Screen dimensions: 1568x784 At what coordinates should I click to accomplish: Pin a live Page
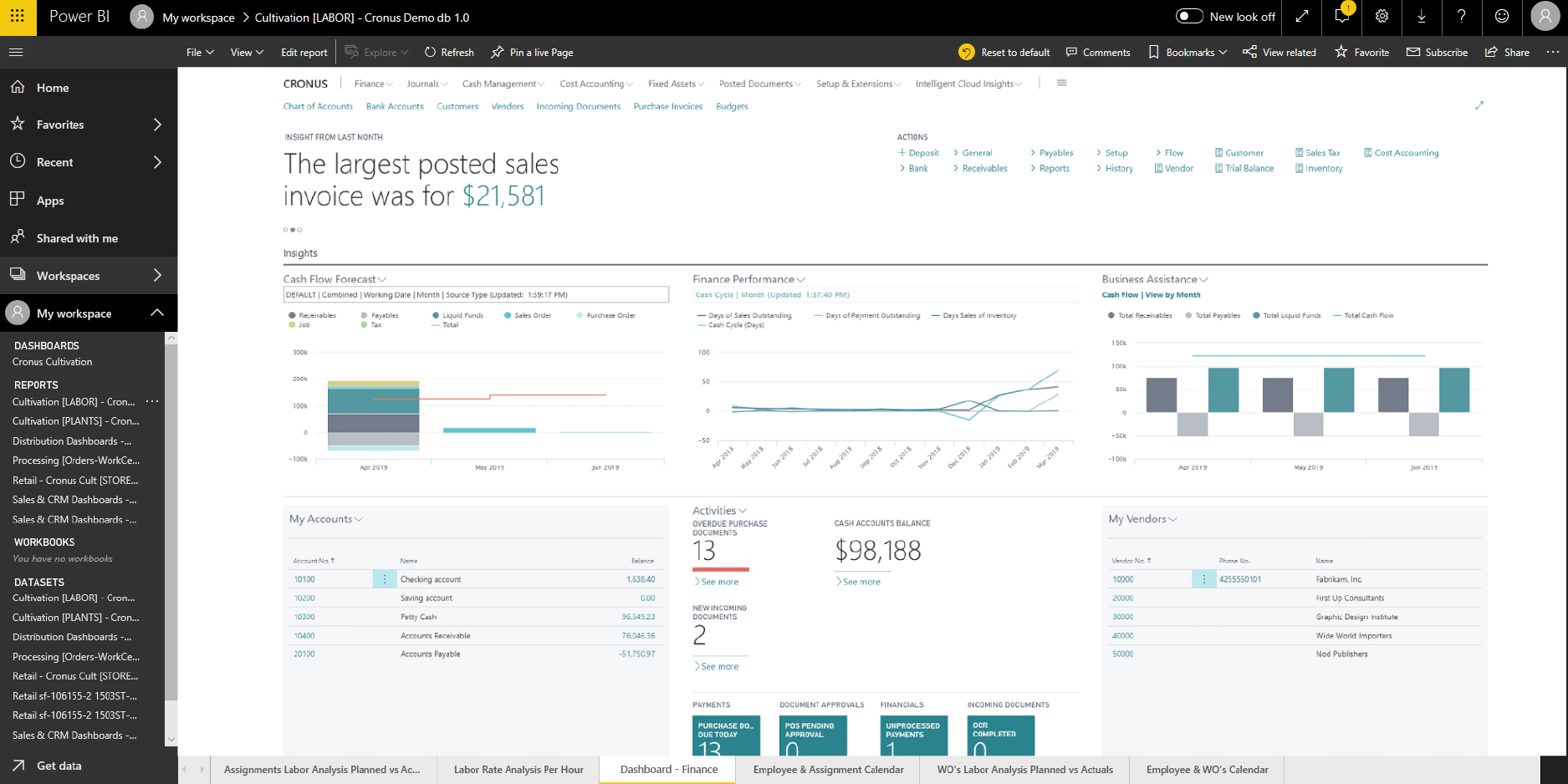532,52
